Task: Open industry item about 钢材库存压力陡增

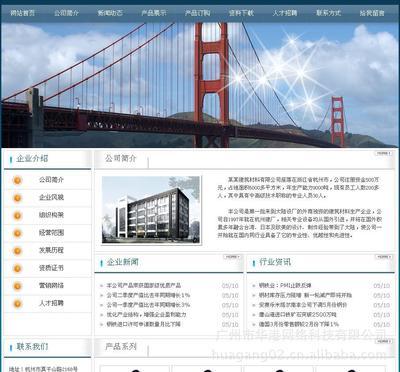Action: [305, 295]
